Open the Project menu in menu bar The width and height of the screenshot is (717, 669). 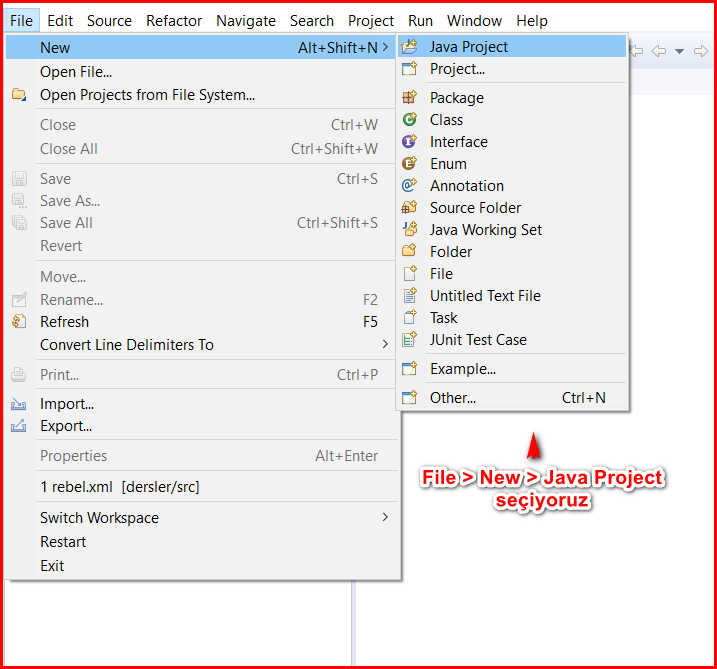(x=371, y=21)
